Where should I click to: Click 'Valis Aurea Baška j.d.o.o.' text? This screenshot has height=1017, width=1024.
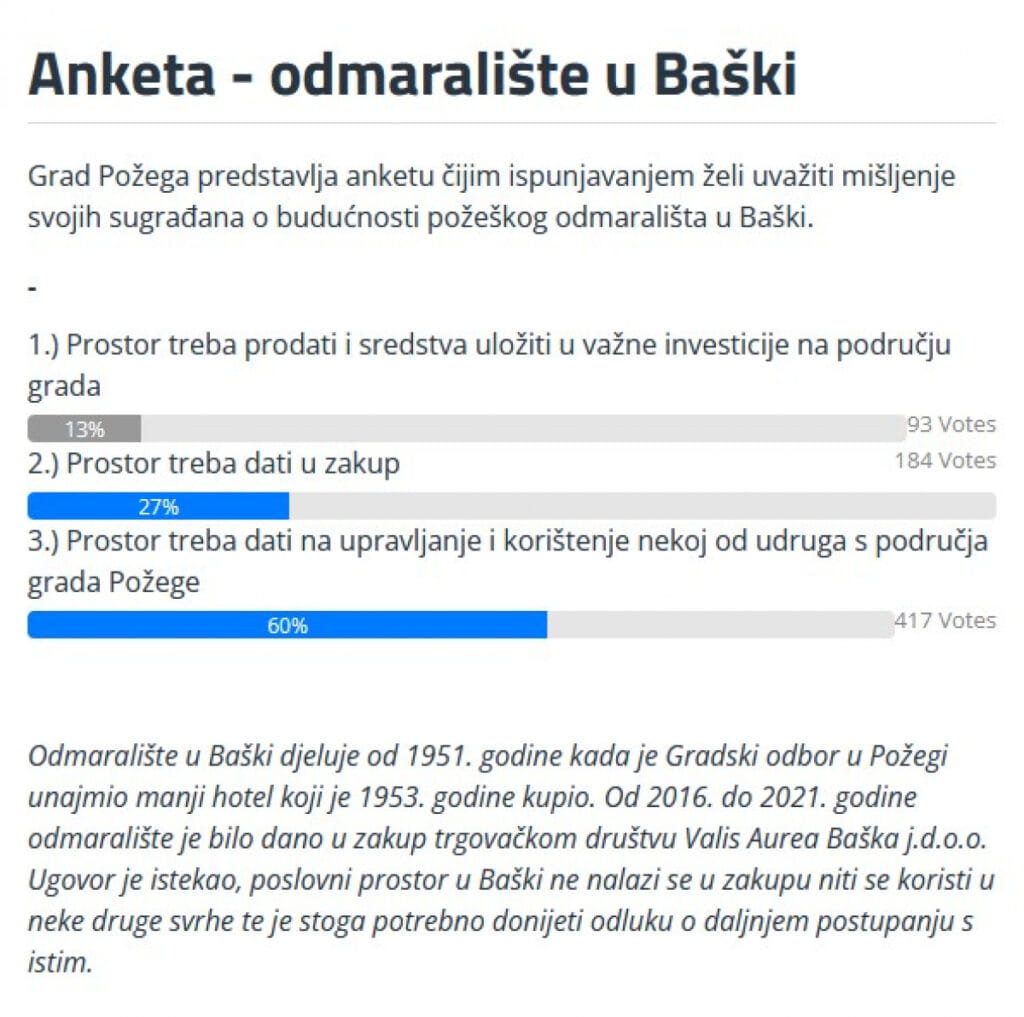[x=835, y=839]
